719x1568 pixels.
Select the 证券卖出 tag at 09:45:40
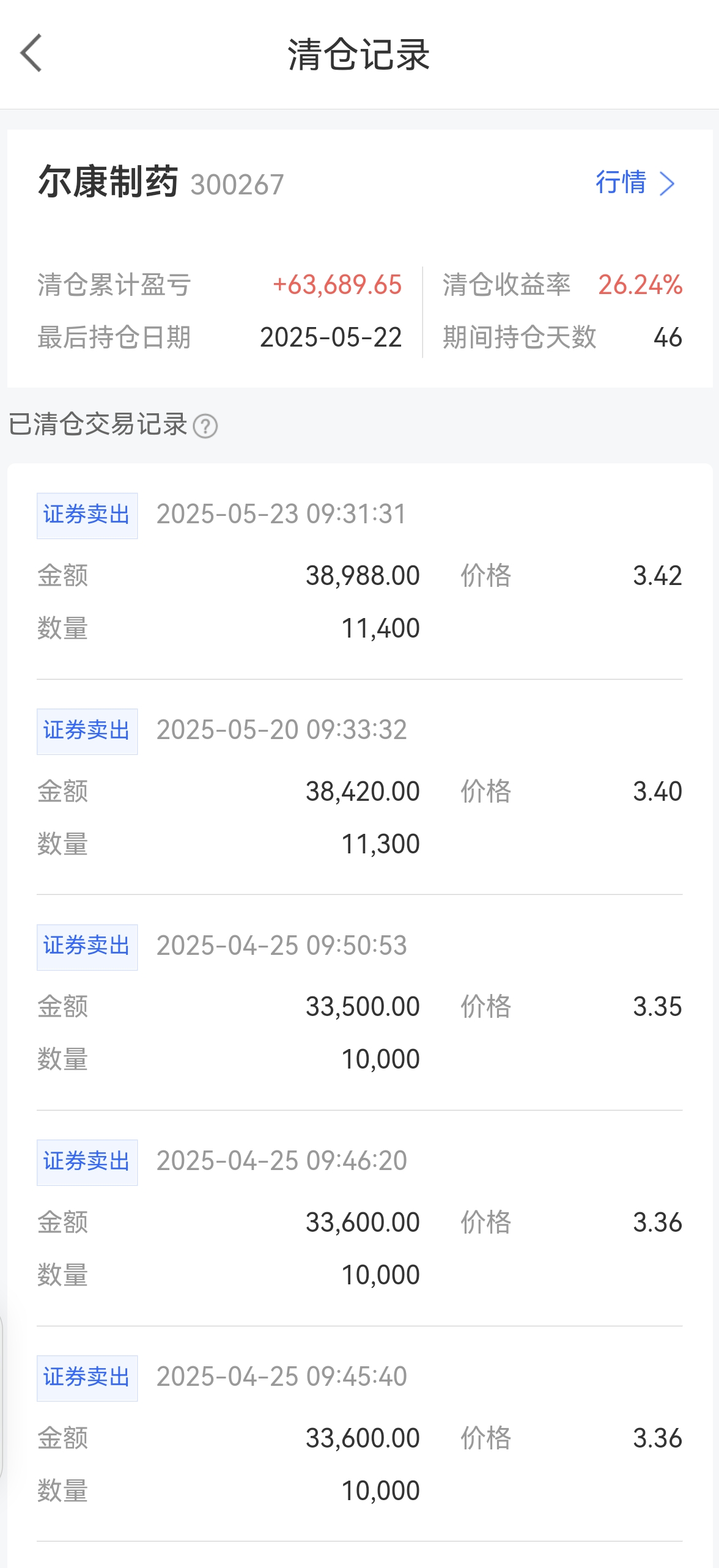click(87, 1378)
